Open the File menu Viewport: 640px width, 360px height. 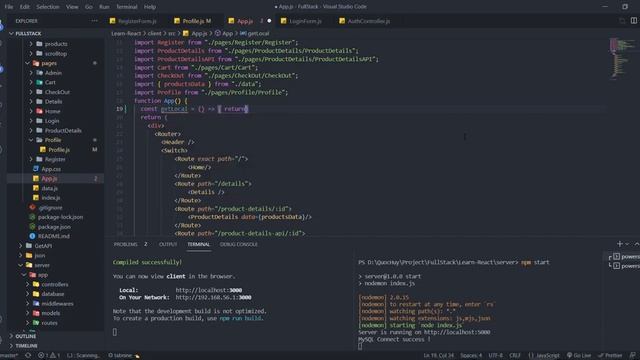point(9,7)
